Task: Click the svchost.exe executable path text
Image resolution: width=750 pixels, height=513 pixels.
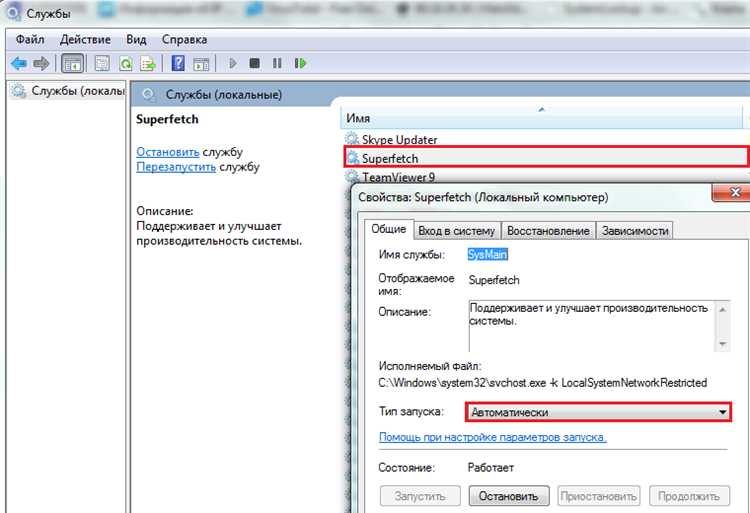Action: [x=542, y=383]
